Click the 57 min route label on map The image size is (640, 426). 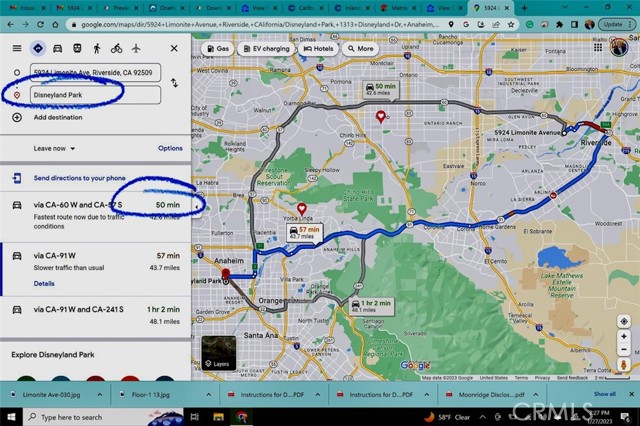pyautogui.click(x=304, y=233)
